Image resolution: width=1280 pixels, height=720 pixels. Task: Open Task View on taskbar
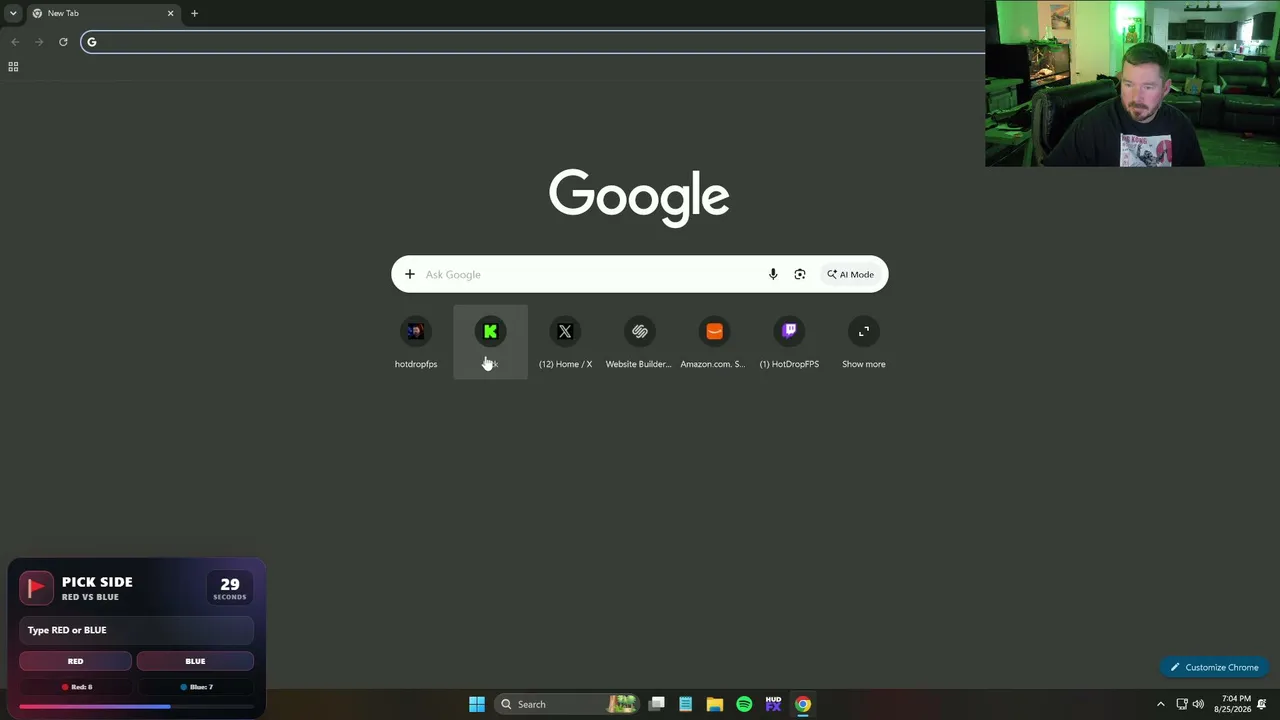[x=657, y=704]
